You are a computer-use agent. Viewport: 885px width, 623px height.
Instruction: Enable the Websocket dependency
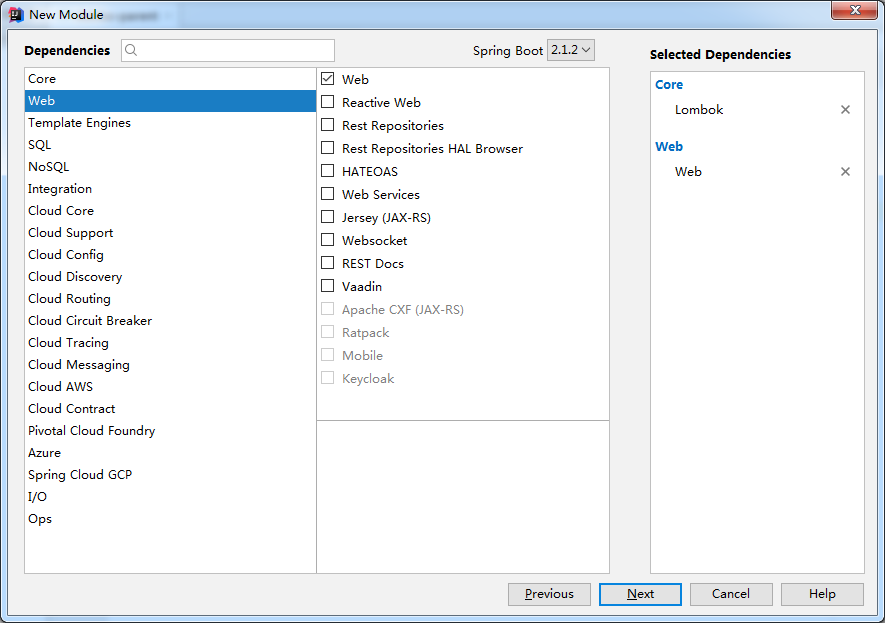point(327,240)
